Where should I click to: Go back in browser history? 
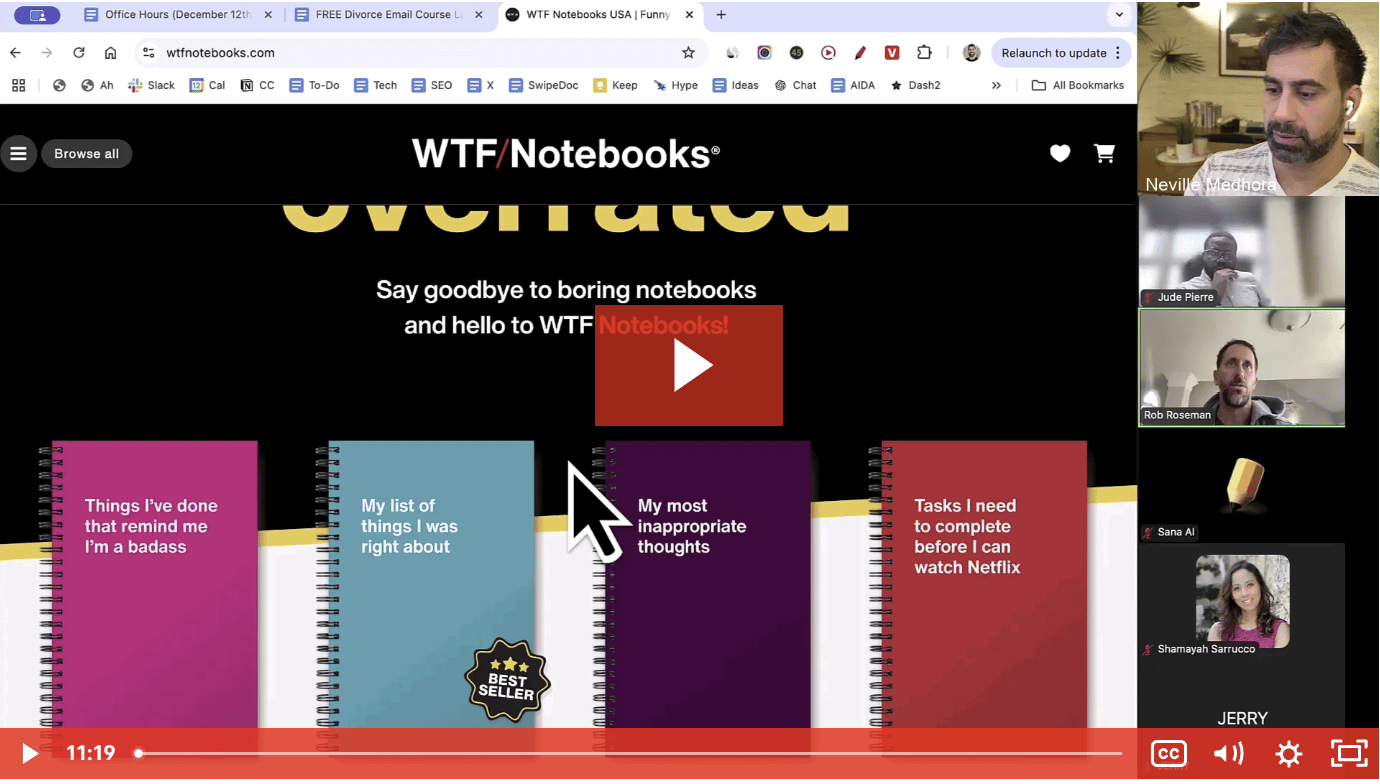(x=15, y=53)
